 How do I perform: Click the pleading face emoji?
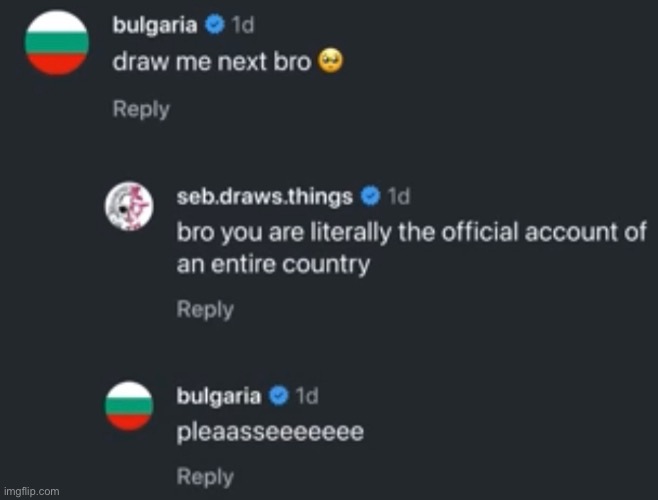click(328, 62)
